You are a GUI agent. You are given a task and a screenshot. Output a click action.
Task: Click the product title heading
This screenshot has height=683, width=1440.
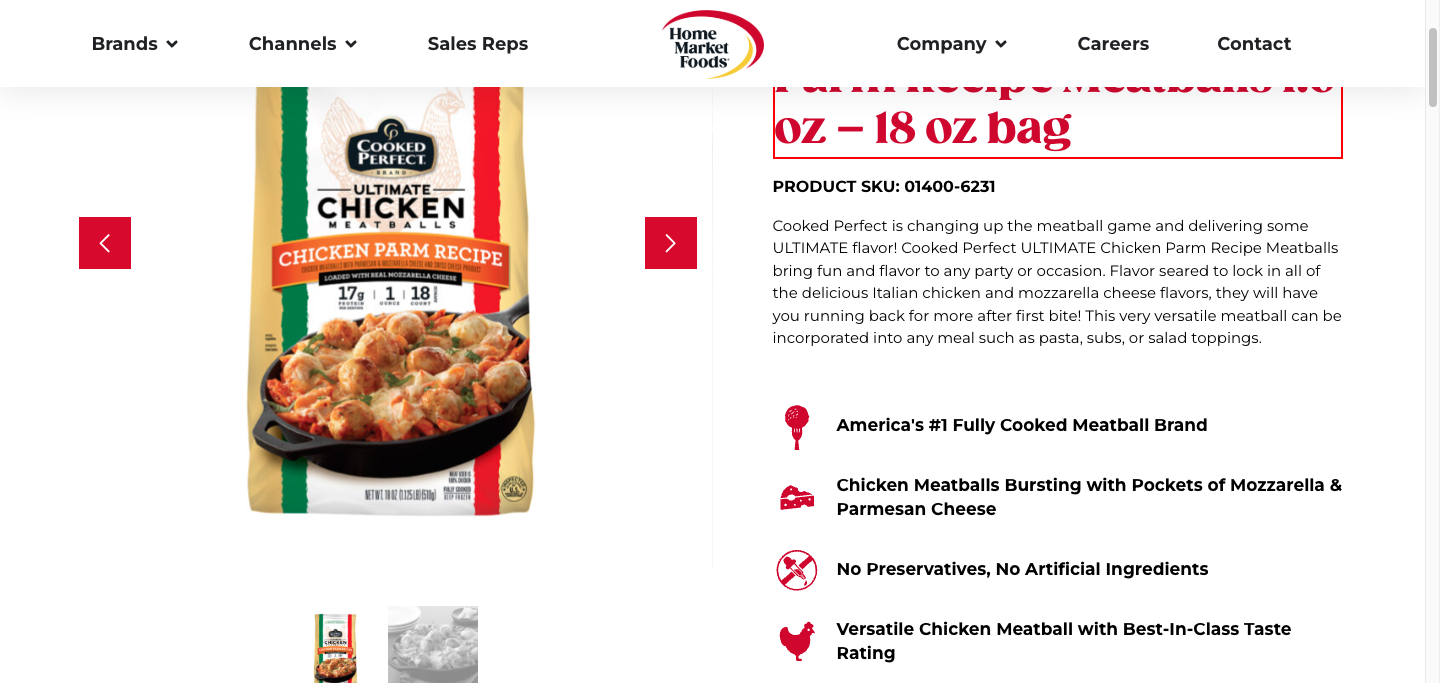[x=1057, y=118]
